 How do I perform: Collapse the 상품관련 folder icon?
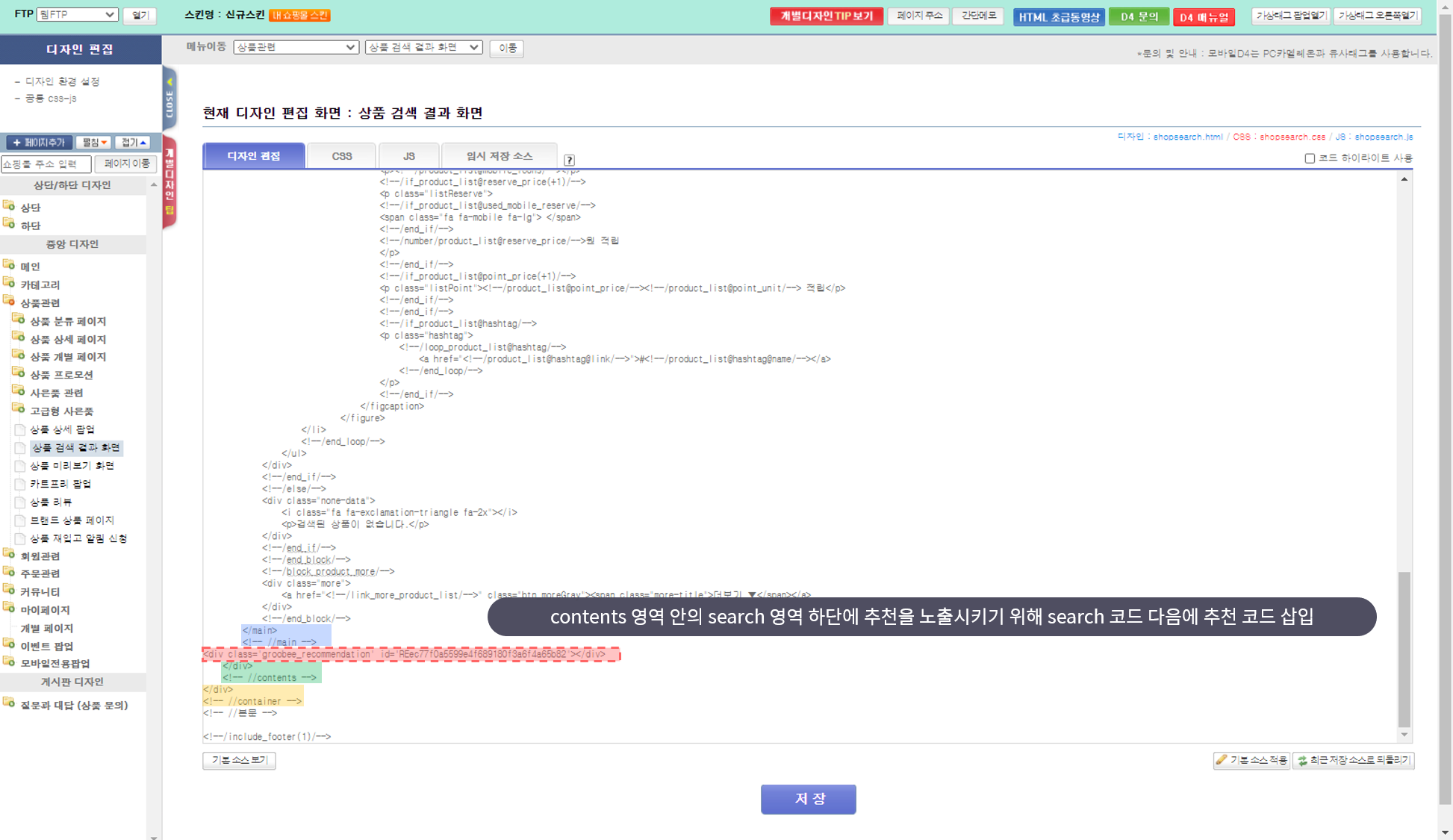point(9,302)
